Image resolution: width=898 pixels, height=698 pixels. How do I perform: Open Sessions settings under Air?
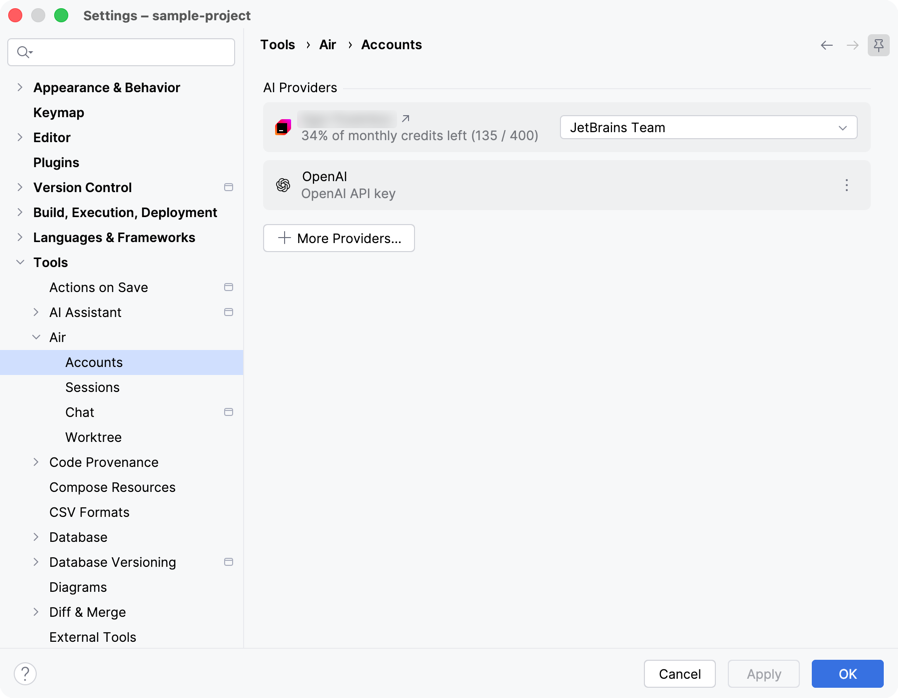[92, 387]
